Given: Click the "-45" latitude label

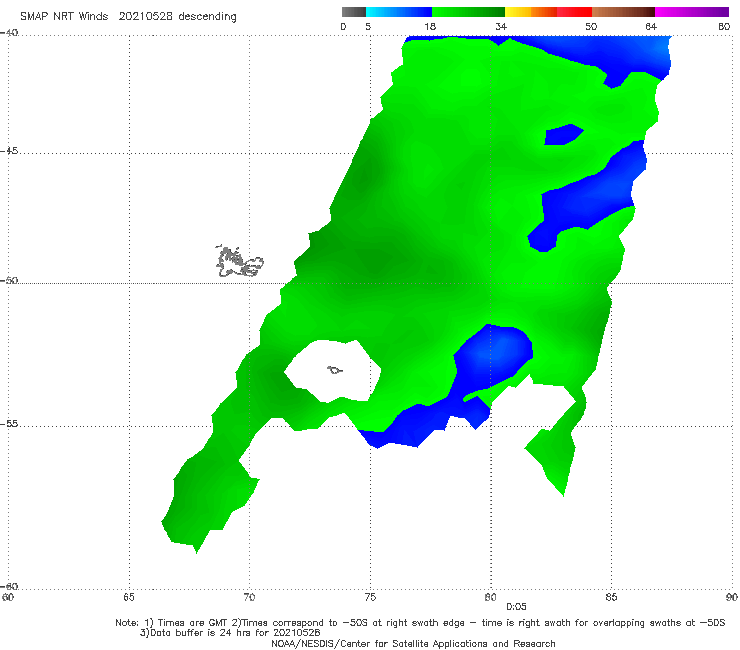Looking at the screenshot, I should point(9,151).
